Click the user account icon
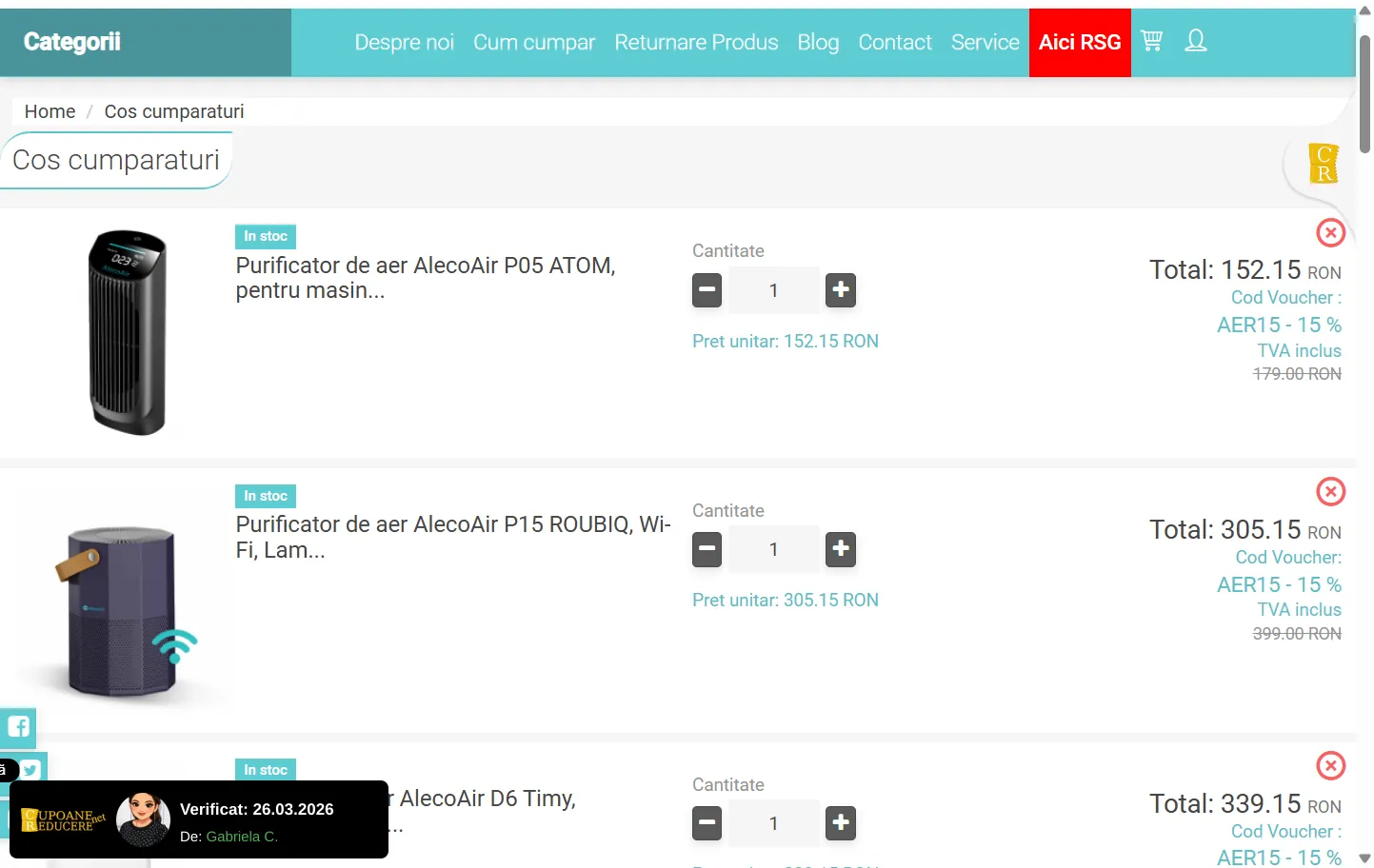Image resolution: width=1374 pixels, height=868 pixels. (x=1196, y=41)
